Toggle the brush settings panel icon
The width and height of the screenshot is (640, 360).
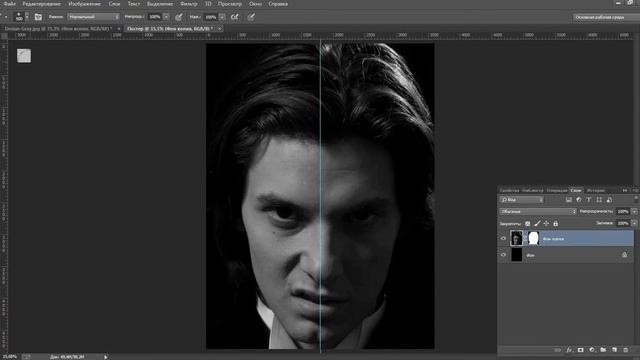coord(38,17)
